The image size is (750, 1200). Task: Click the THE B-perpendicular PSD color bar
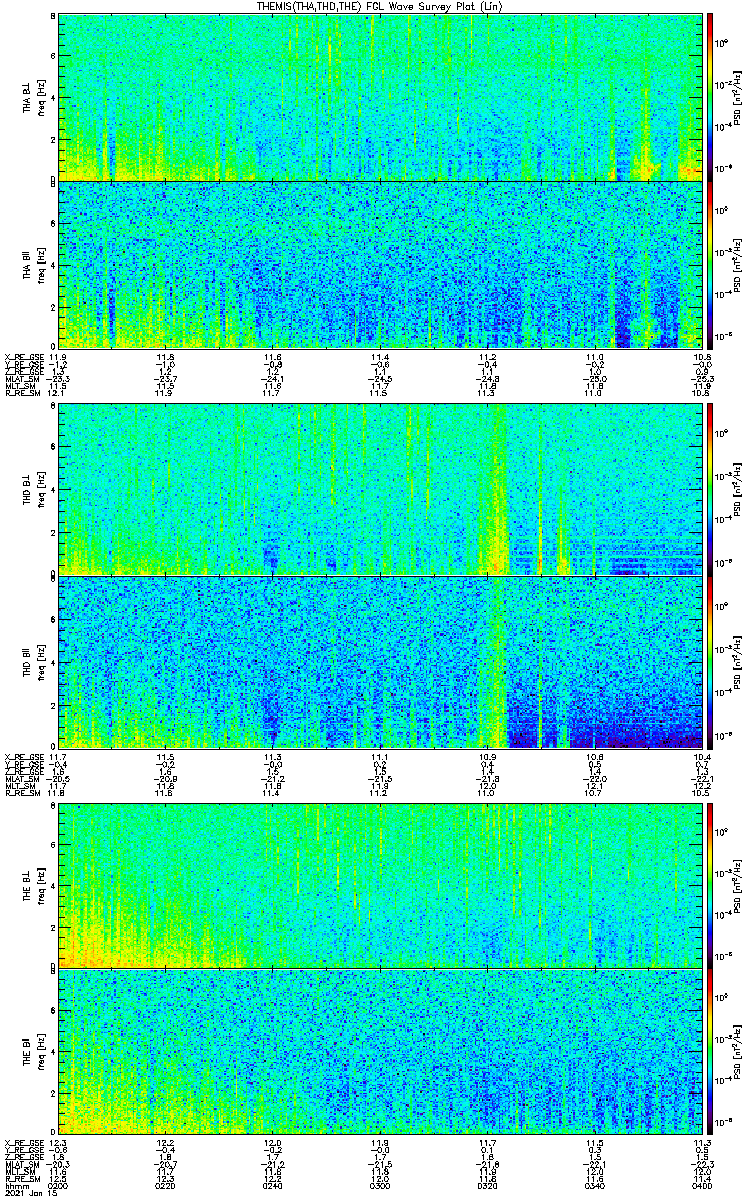point(710,884)
